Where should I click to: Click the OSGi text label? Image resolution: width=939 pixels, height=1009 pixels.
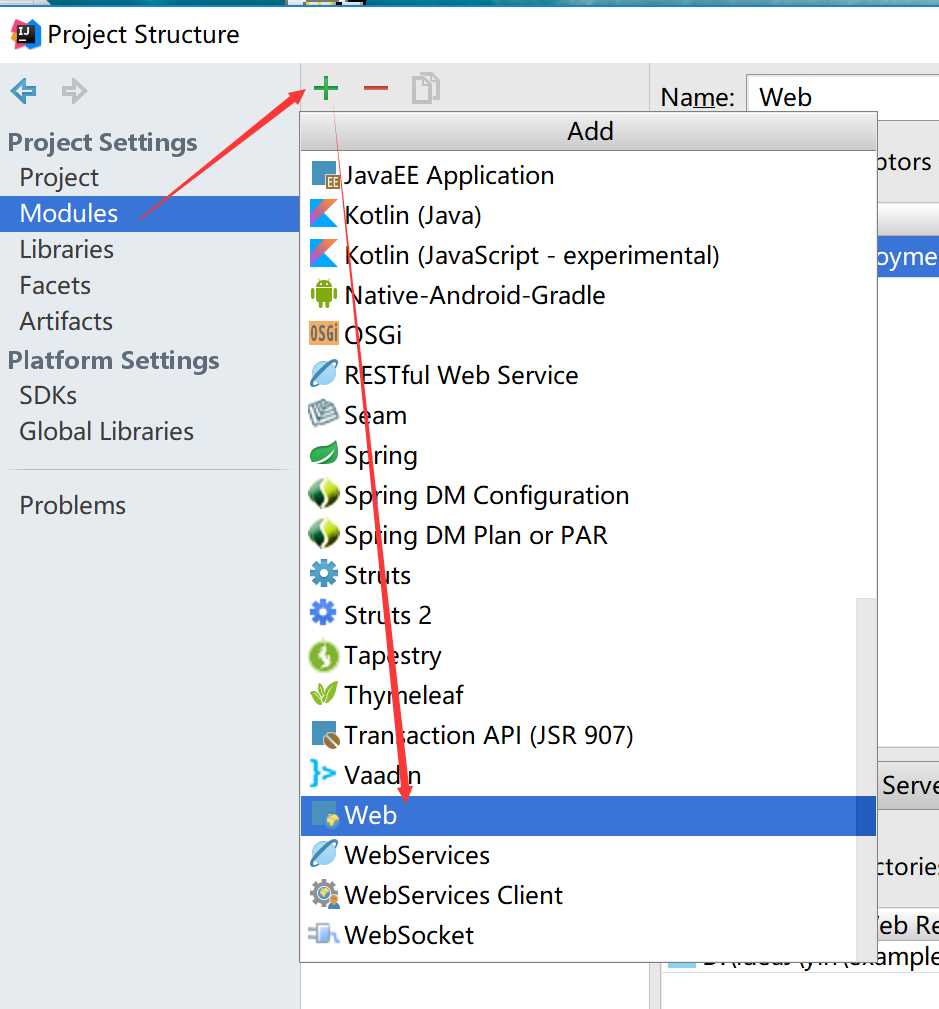point(373,335)
